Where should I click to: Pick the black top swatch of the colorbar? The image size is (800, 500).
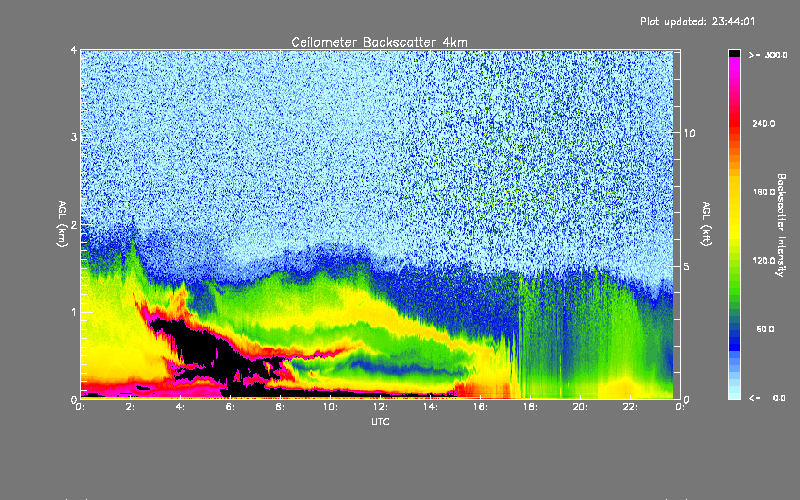pos(734,53)
